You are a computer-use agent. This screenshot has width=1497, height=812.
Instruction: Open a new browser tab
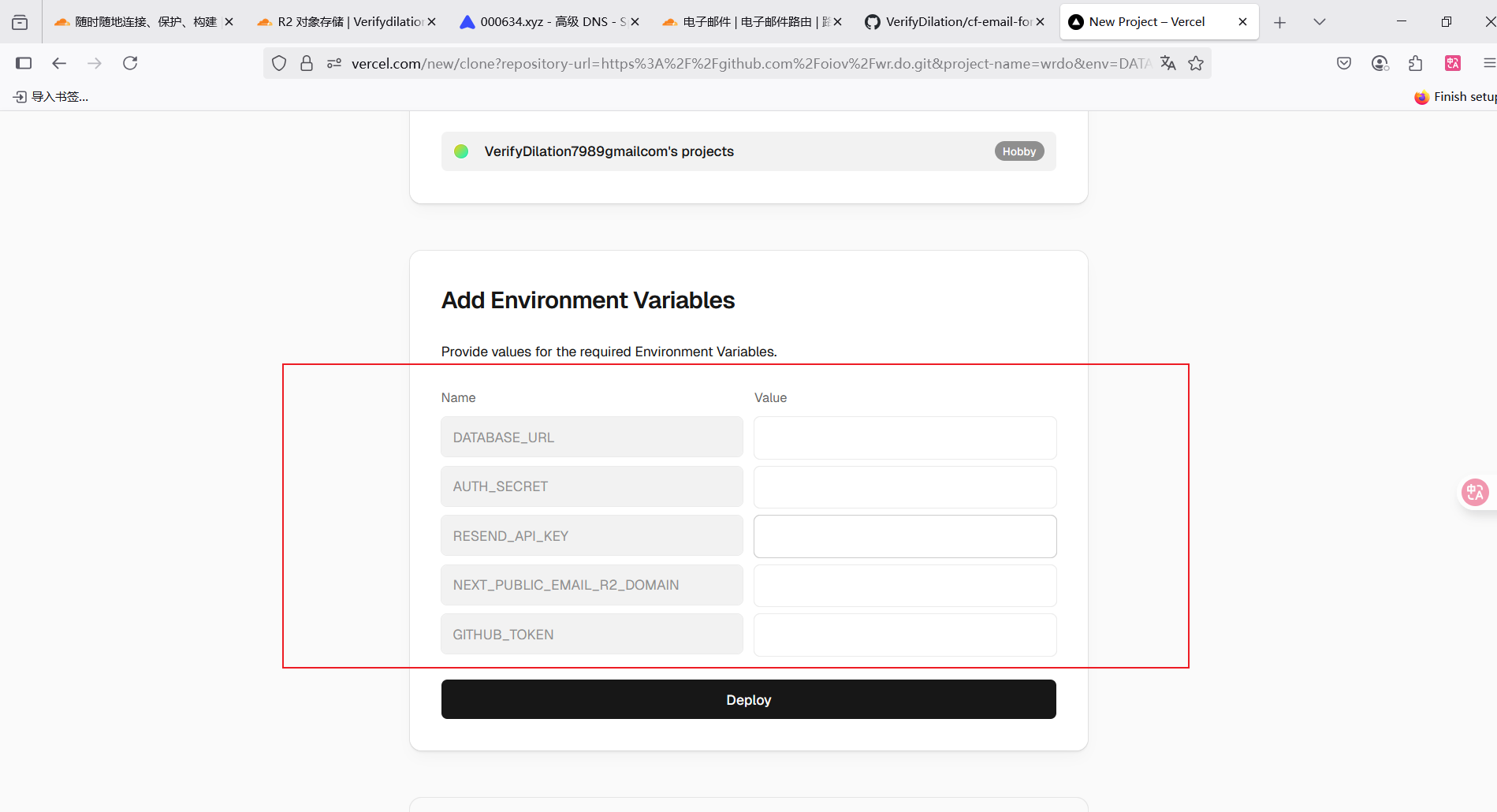[1279, 22]
